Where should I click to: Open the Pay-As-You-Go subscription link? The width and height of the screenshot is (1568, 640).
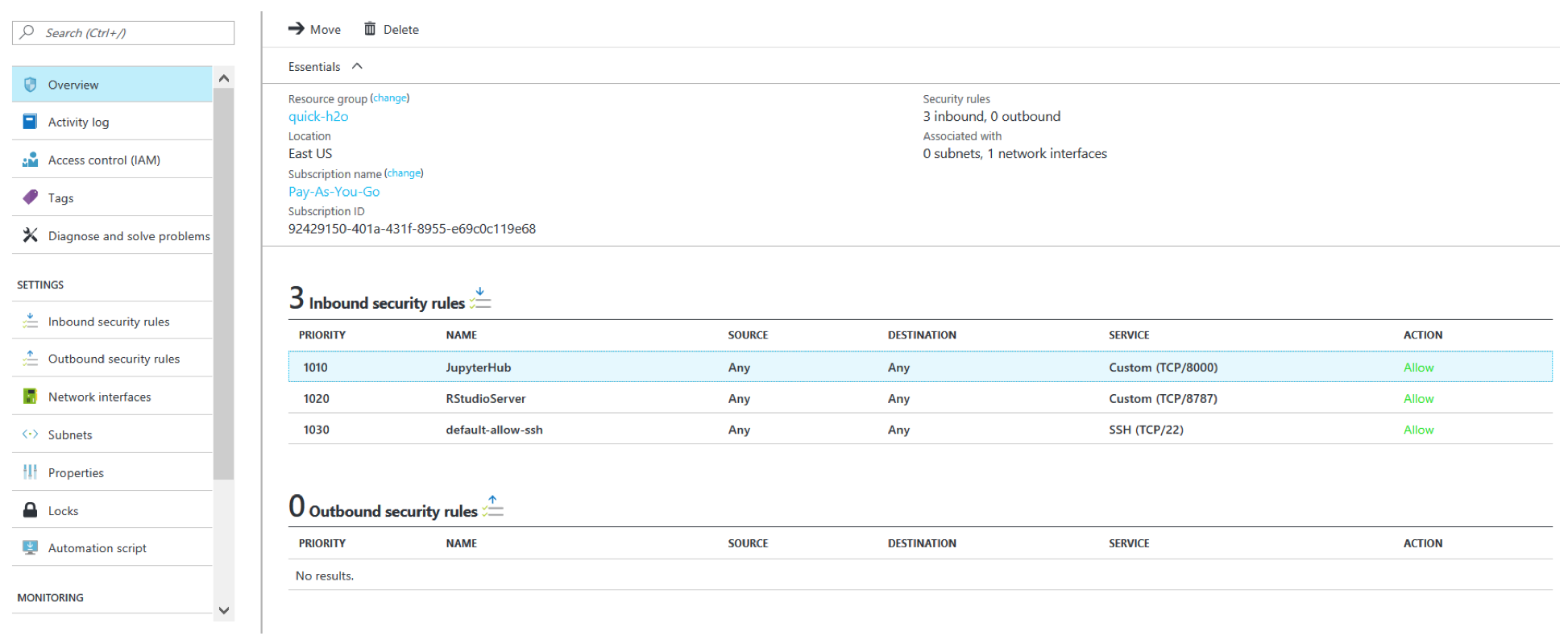[334, 192]
